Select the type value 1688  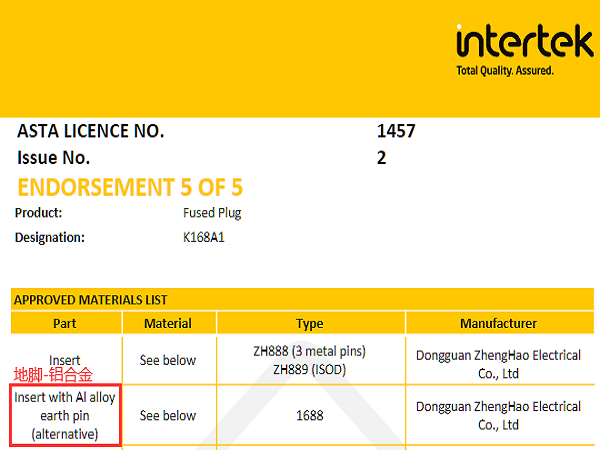tap(310, 416)
